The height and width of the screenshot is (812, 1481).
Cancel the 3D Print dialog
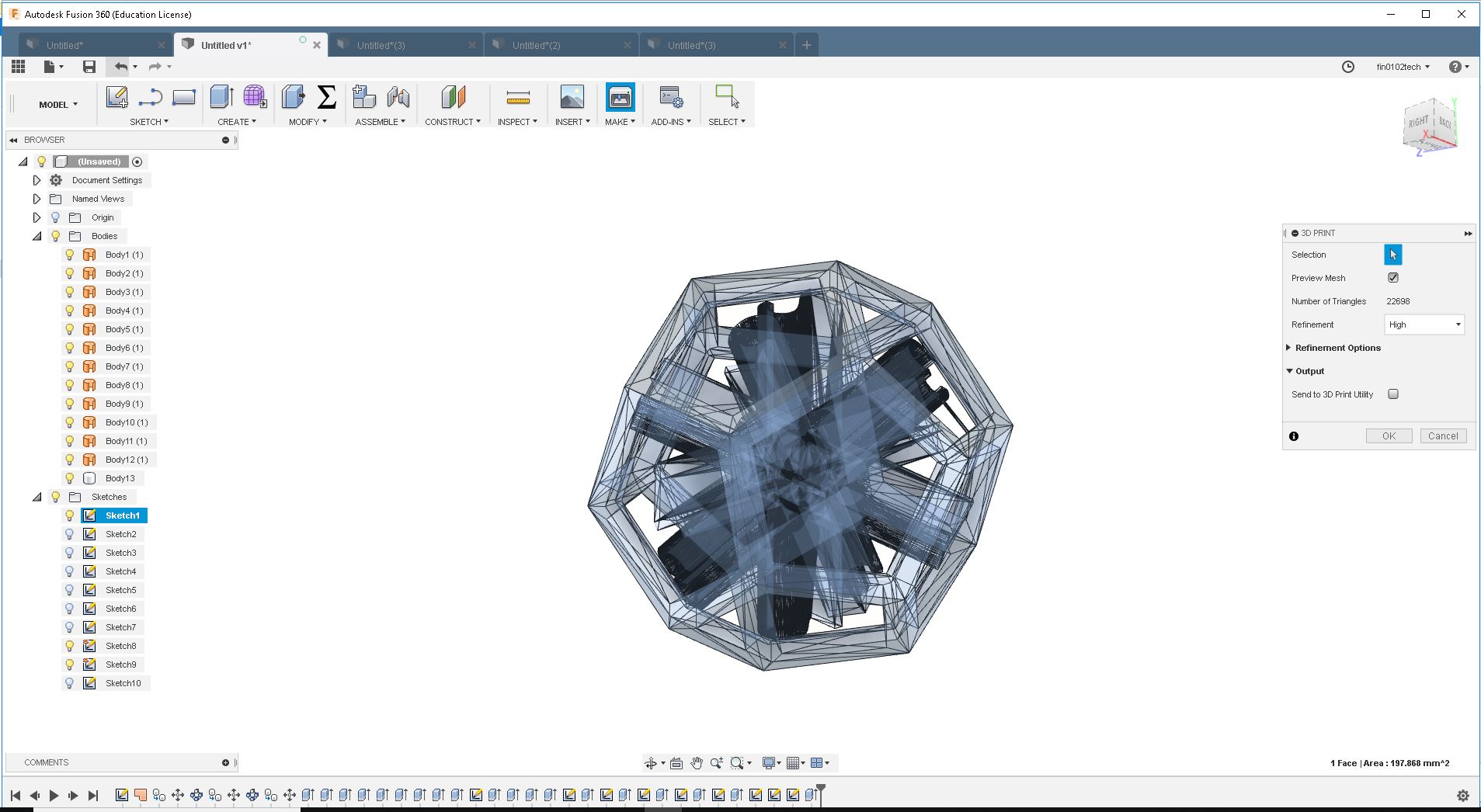[1443, 436]
